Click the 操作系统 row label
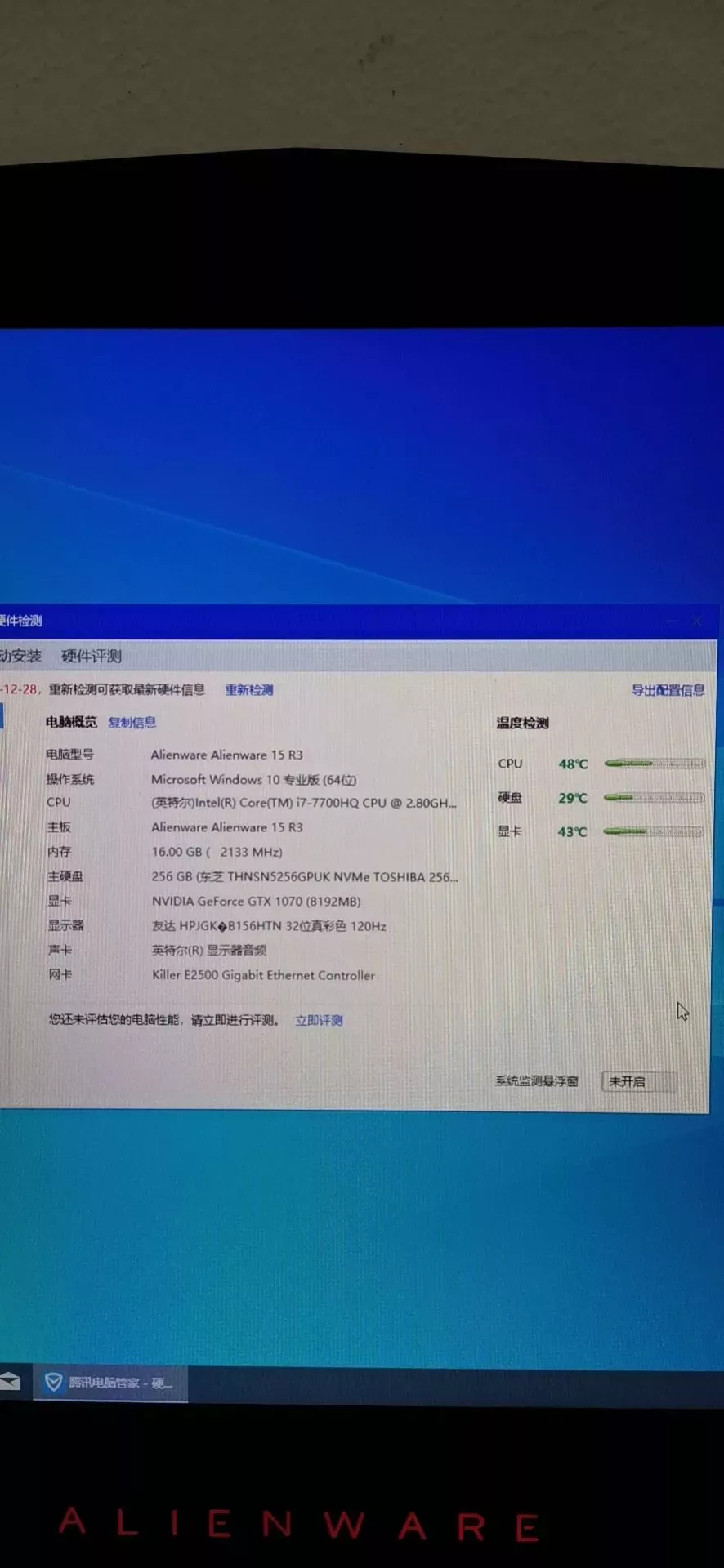The image size is (724, 1568). [70, 779]
